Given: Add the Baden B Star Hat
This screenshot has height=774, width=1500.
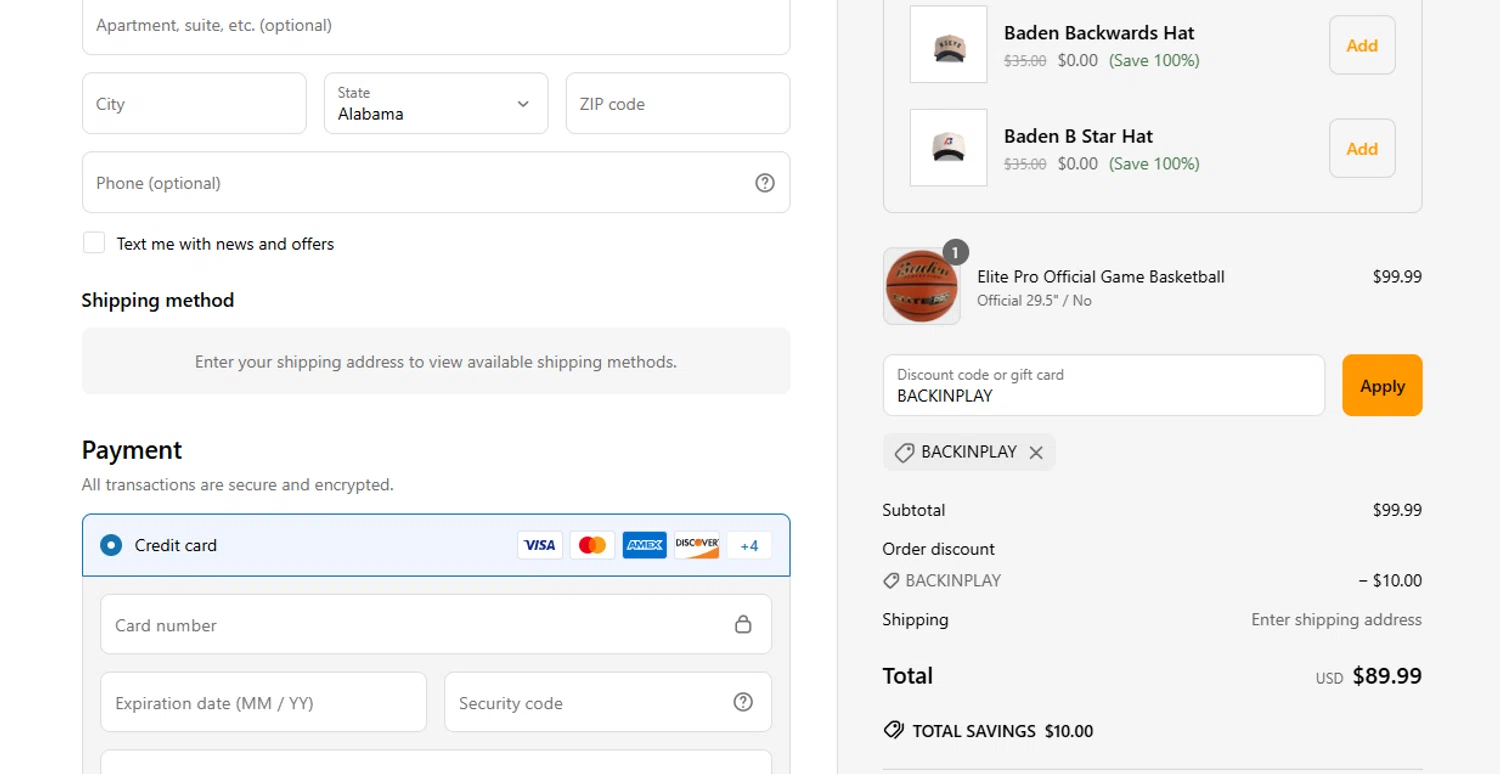Looking at the screenshot, I should coord(1362,148).
